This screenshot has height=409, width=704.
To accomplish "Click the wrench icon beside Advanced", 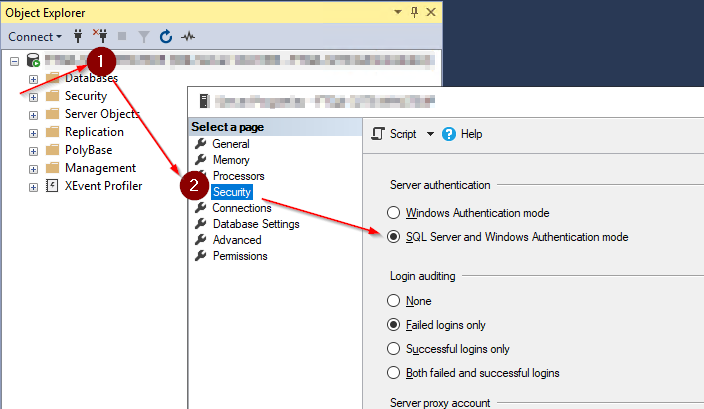I will click(201, 240).
